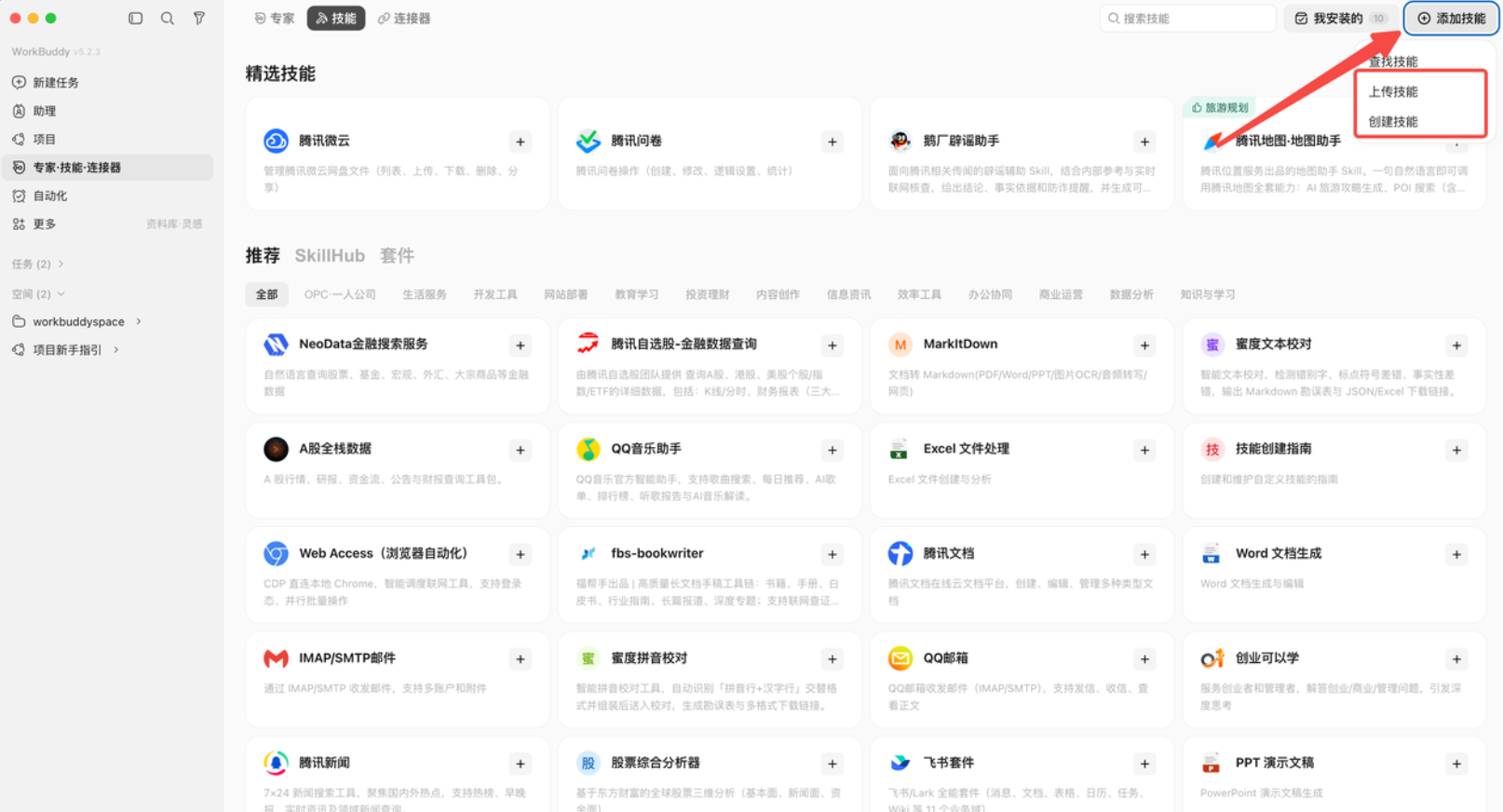
Task: Filter by 办公协同 category
Action: click(990, 294)
